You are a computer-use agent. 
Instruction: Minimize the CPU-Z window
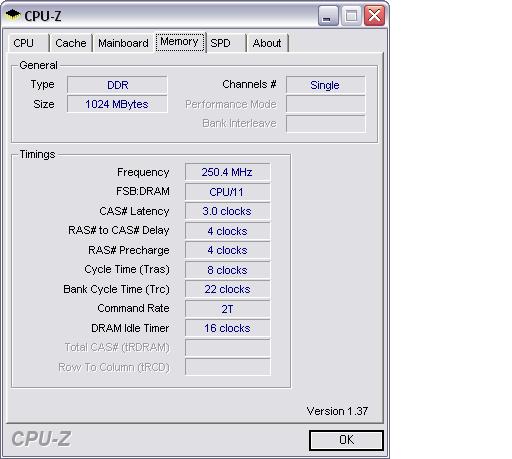(x=328, y=15)
